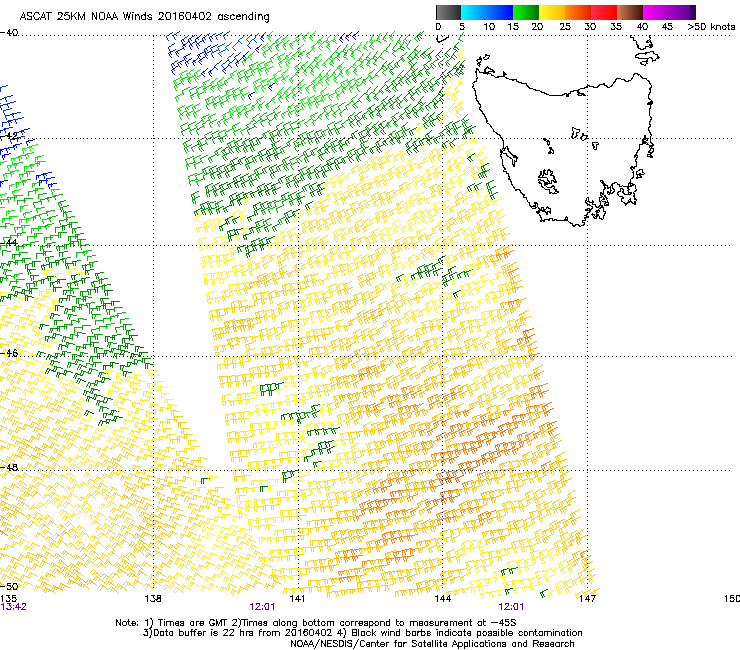Pick the green 15-20 knots legend segment
The height and width of the screenshot is (650, 740).
click(x=526, y=12)
